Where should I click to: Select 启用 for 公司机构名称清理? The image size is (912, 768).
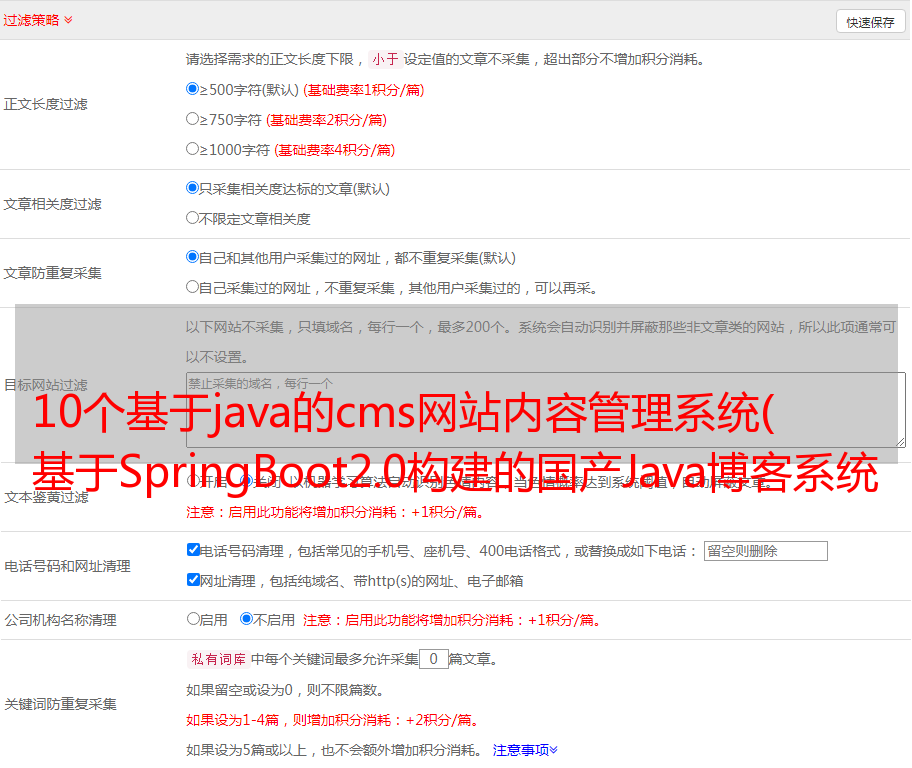(193, 619)
